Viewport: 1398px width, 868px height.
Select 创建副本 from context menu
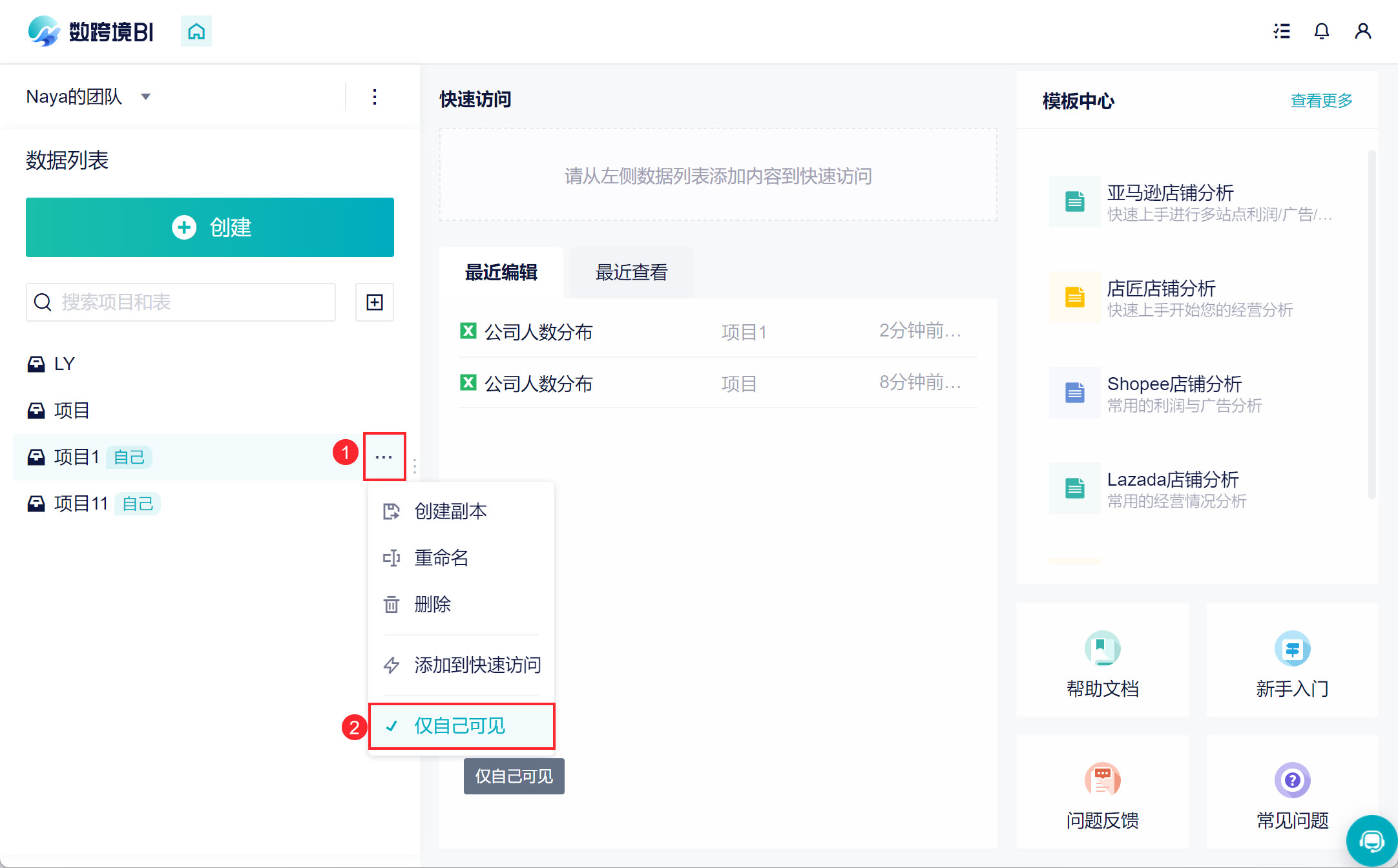point(451,512)
